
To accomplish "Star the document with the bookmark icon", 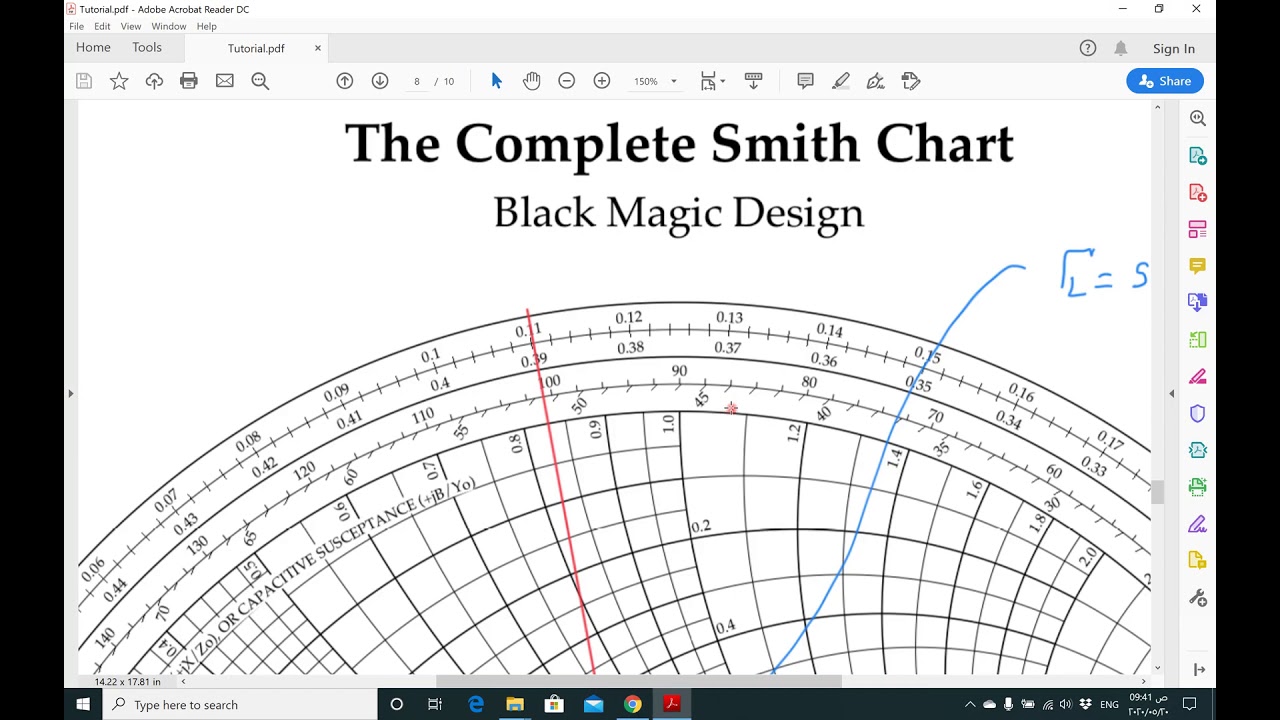I will coord(119,81).
